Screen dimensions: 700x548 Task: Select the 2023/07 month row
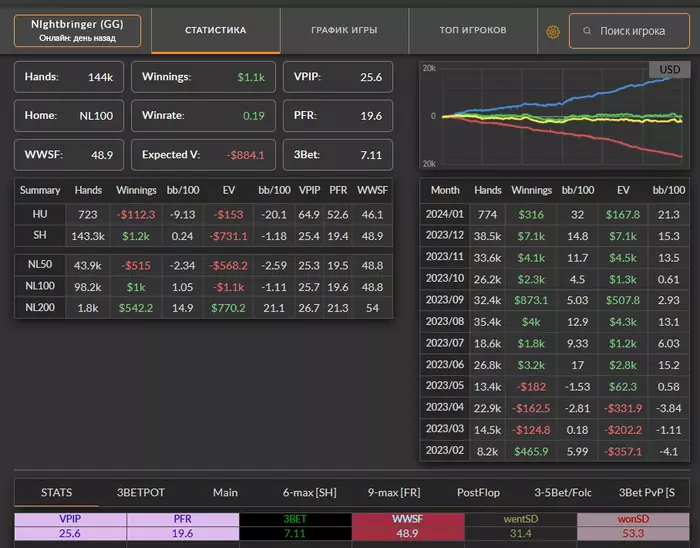(x=554, y=343)
